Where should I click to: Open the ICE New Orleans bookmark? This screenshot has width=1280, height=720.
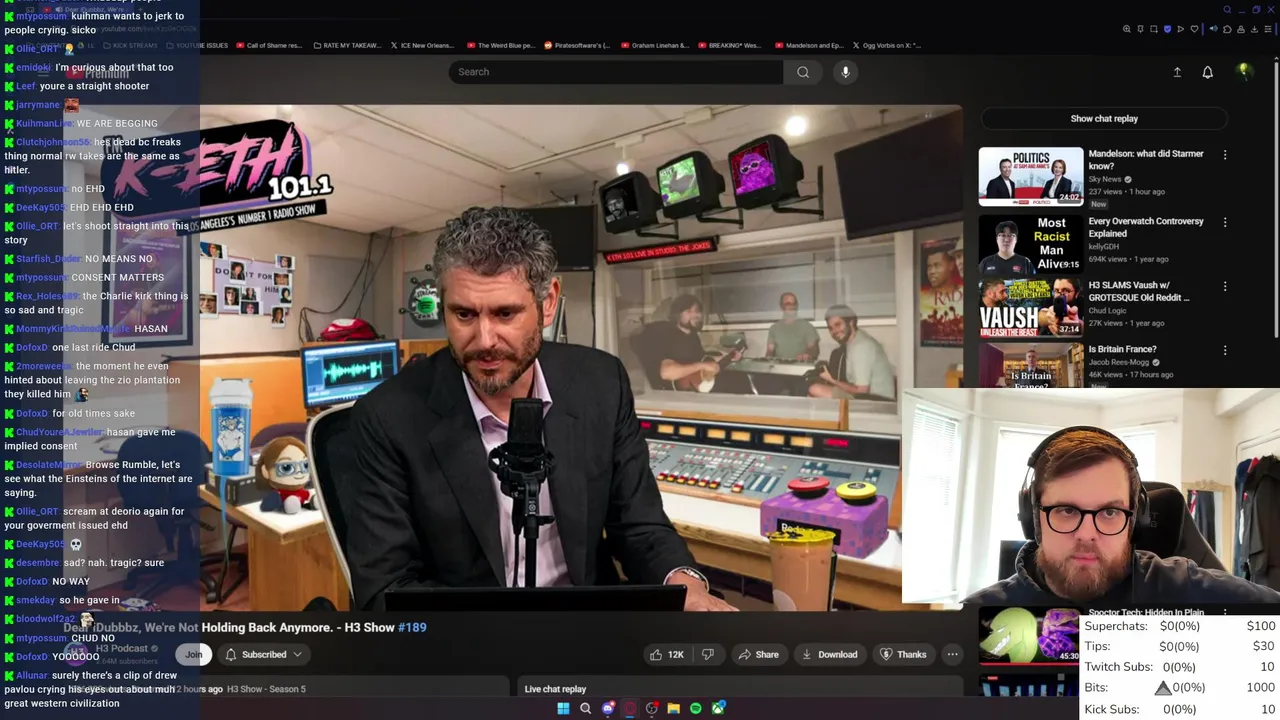422,45
